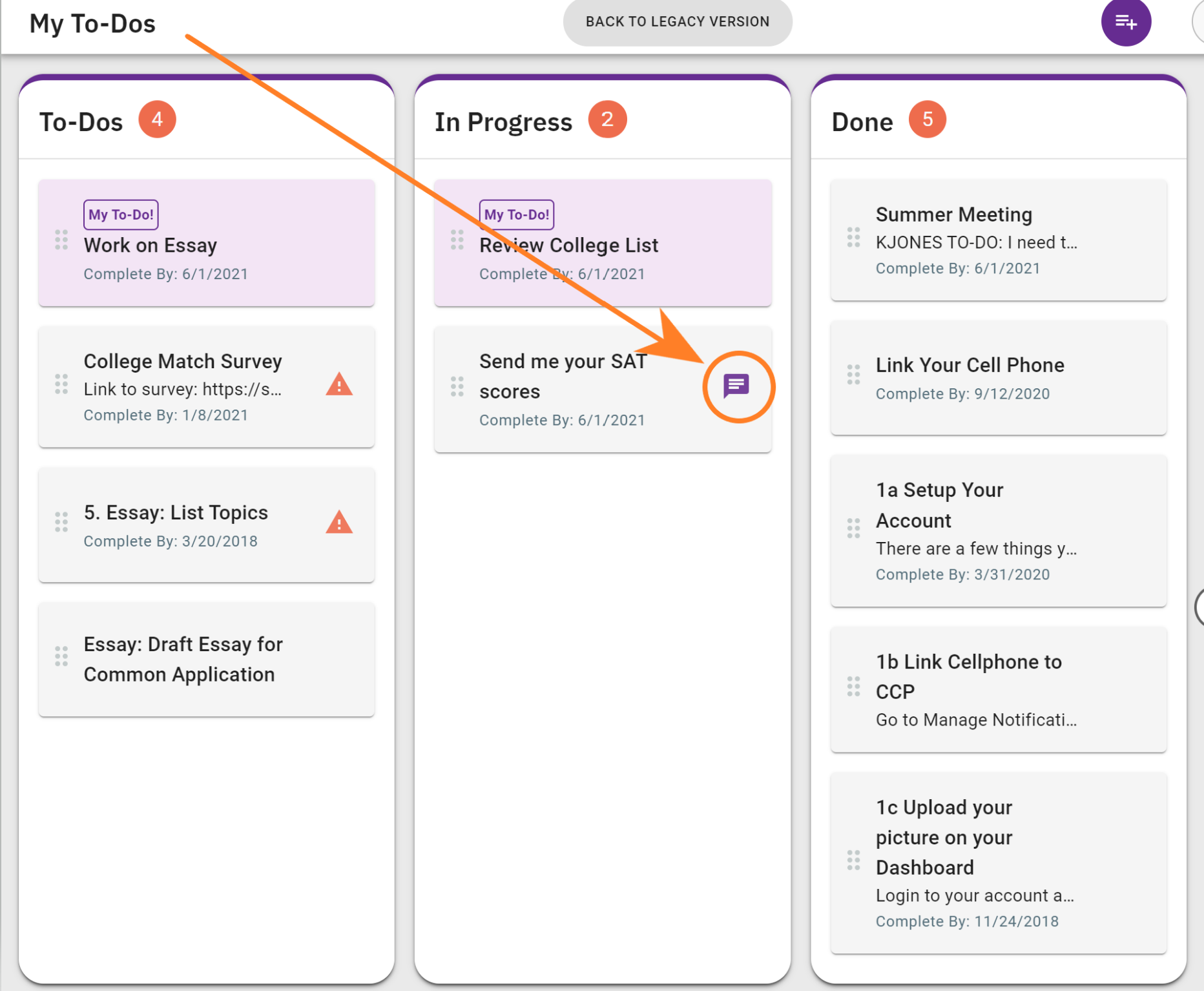Click the overdue warning icon on Essay: List Topics
Screen dimensions: 1204x991
coord(339,522)
